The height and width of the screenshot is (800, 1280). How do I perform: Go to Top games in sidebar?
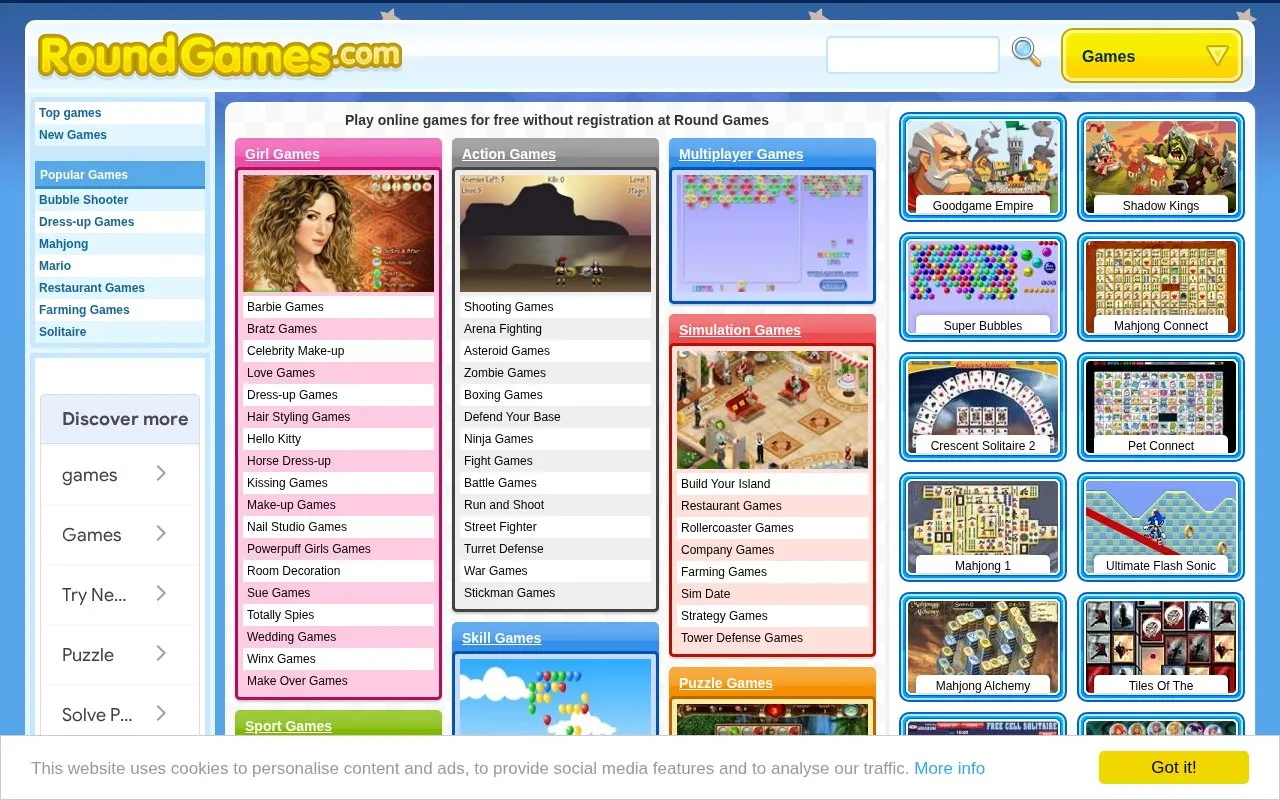pyautogui.click(x=70, y=113)
